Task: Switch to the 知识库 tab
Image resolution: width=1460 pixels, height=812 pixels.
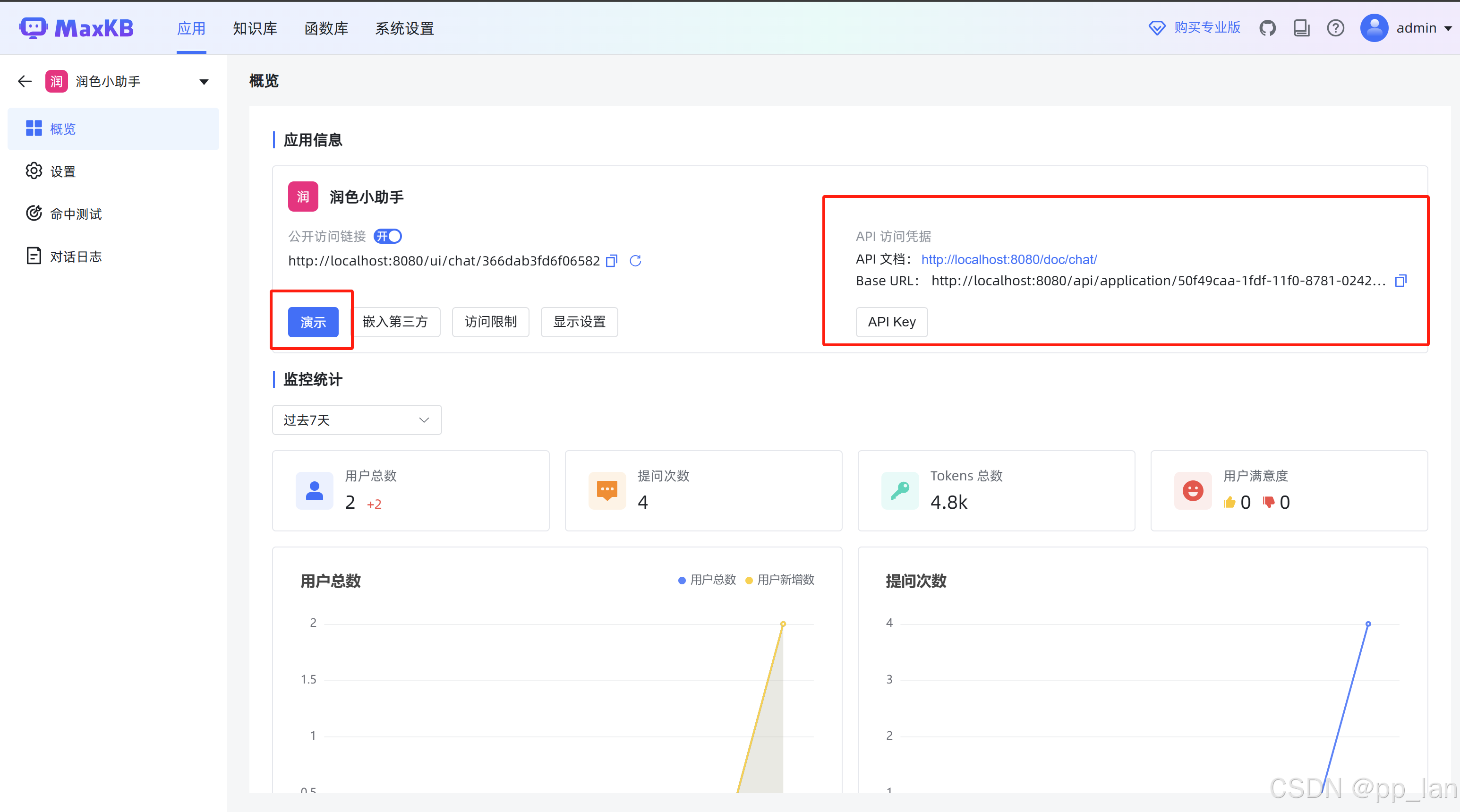Action: (x=255, y=28)
